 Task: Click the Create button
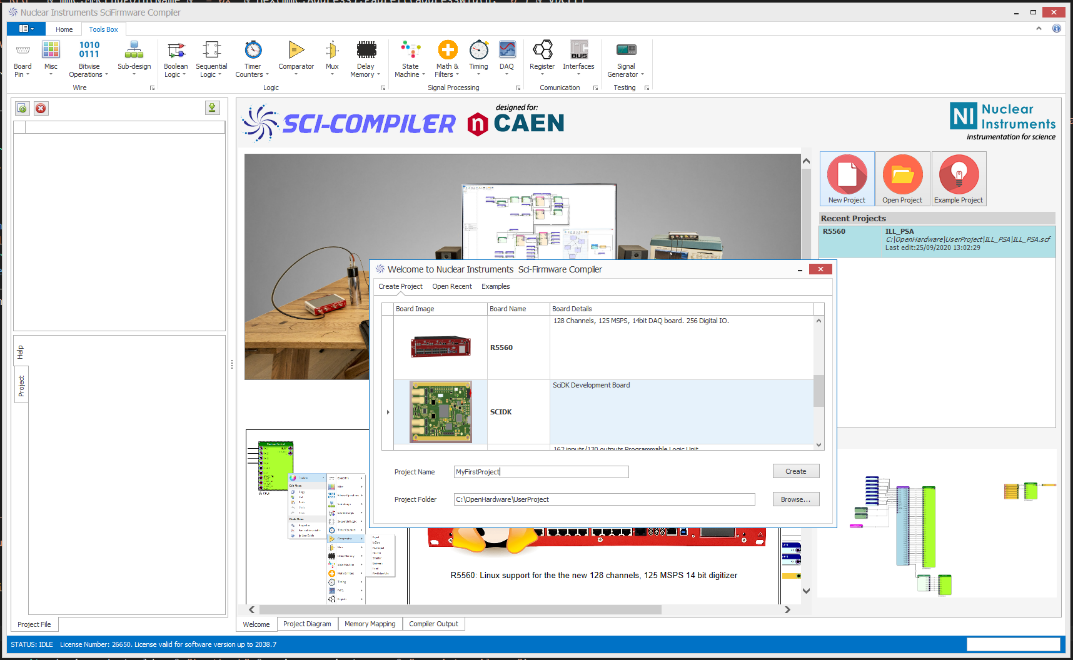click(x=796, y=471)
